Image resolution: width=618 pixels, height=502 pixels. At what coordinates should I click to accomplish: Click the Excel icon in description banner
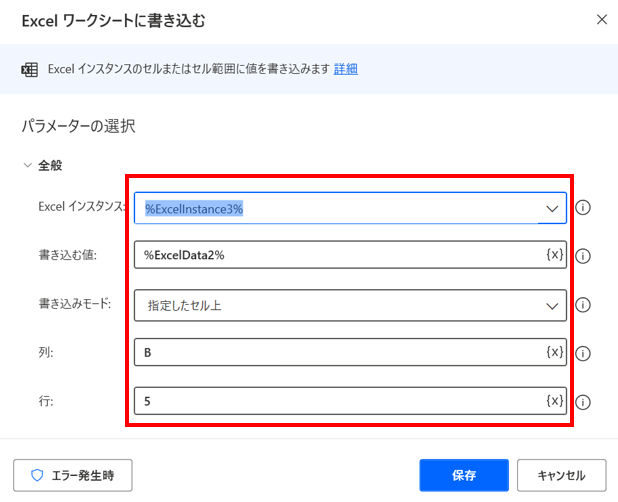(x=30, y=70)
